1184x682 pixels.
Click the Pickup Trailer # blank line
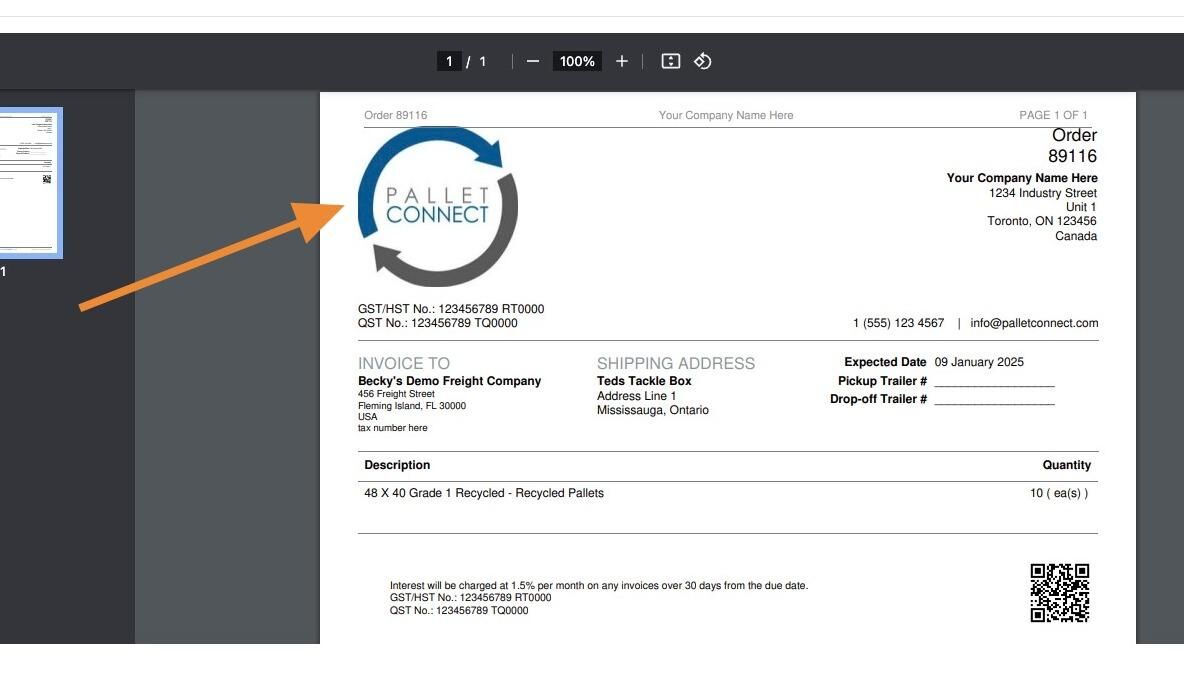[x=994, y=381]
